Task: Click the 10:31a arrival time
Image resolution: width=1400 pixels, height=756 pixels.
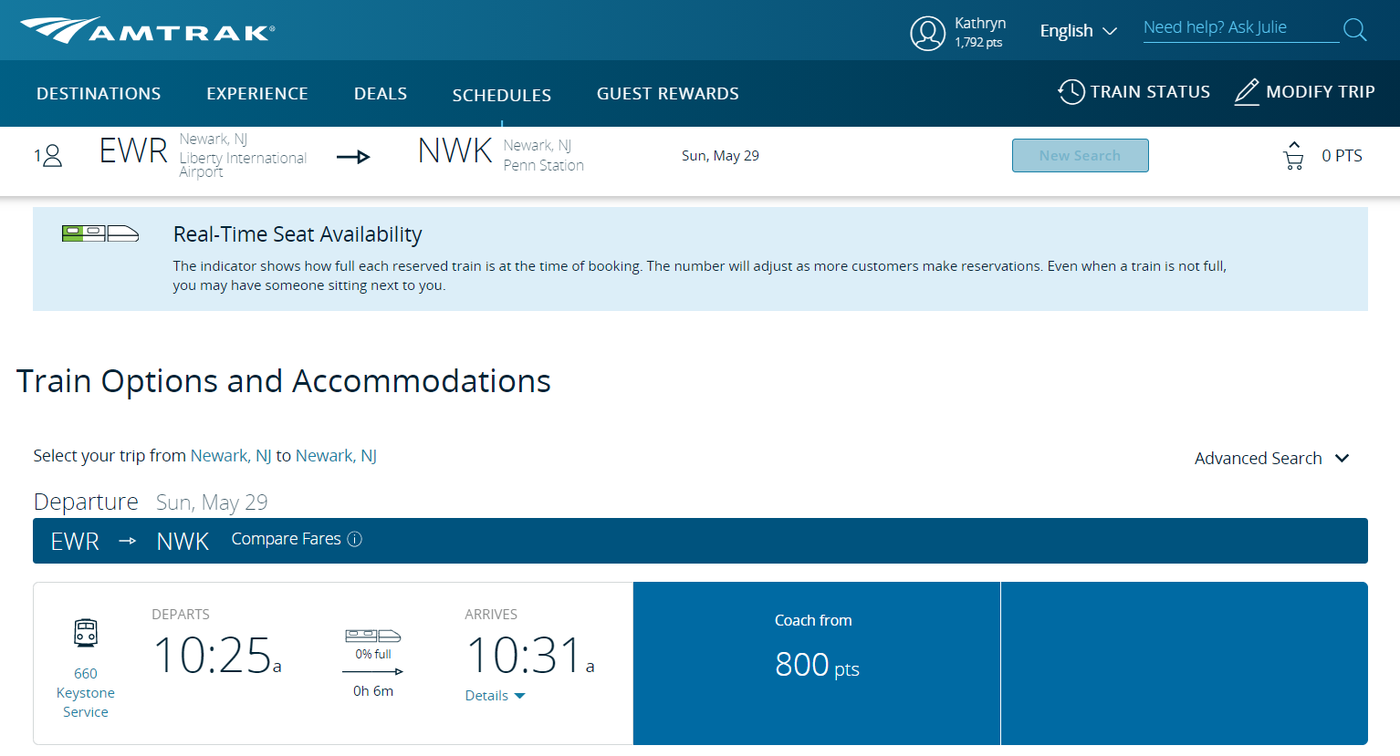Action: pyautogui.click(x=530, y=656)
